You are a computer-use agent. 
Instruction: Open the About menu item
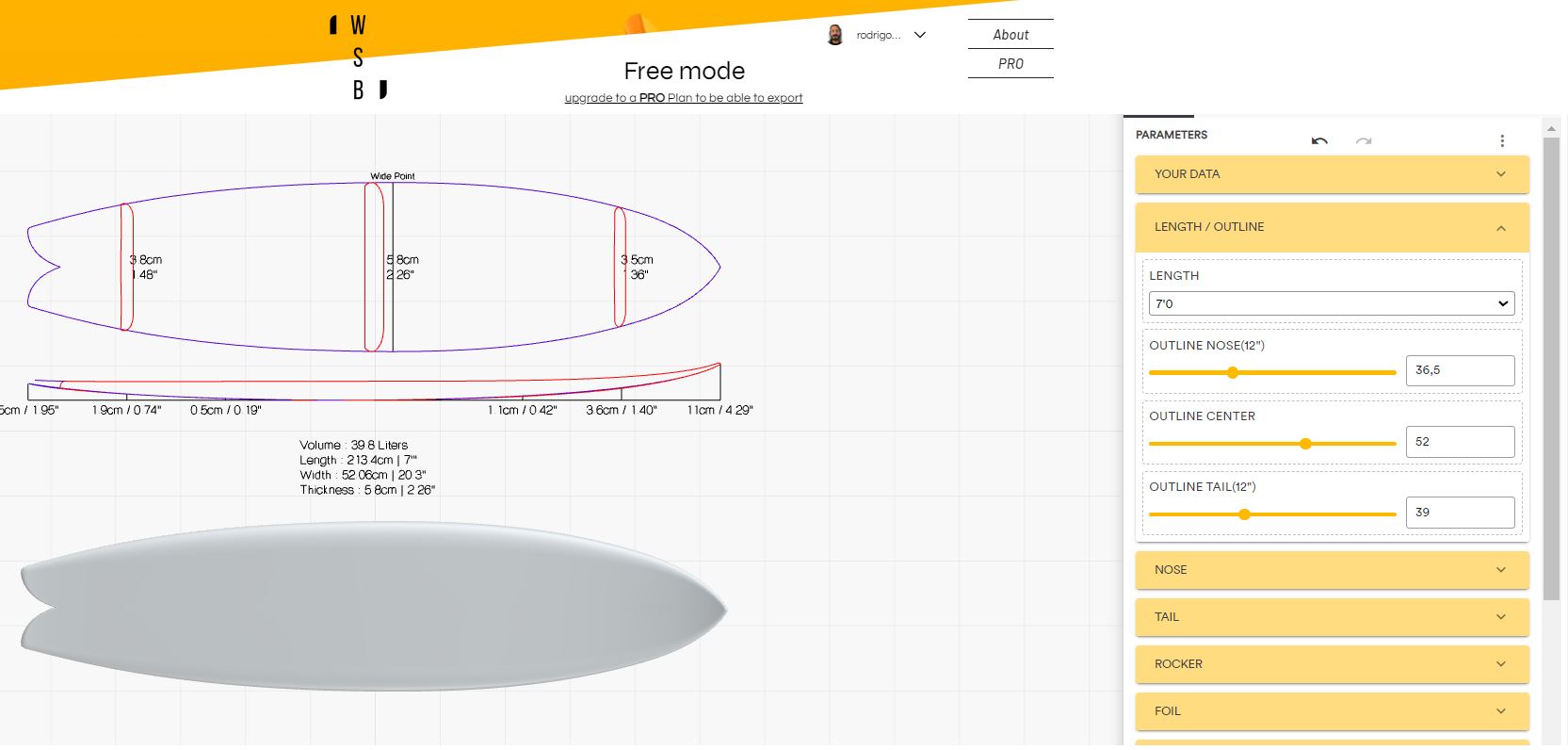[x=1010, y=35]
